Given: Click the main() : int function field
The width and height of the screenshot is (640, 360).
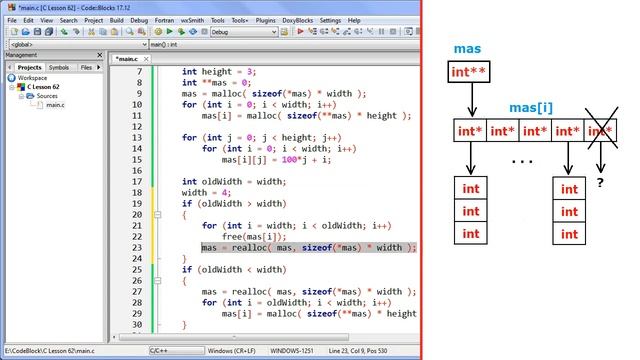Looking at the screenshot, I should click(284, 44).
